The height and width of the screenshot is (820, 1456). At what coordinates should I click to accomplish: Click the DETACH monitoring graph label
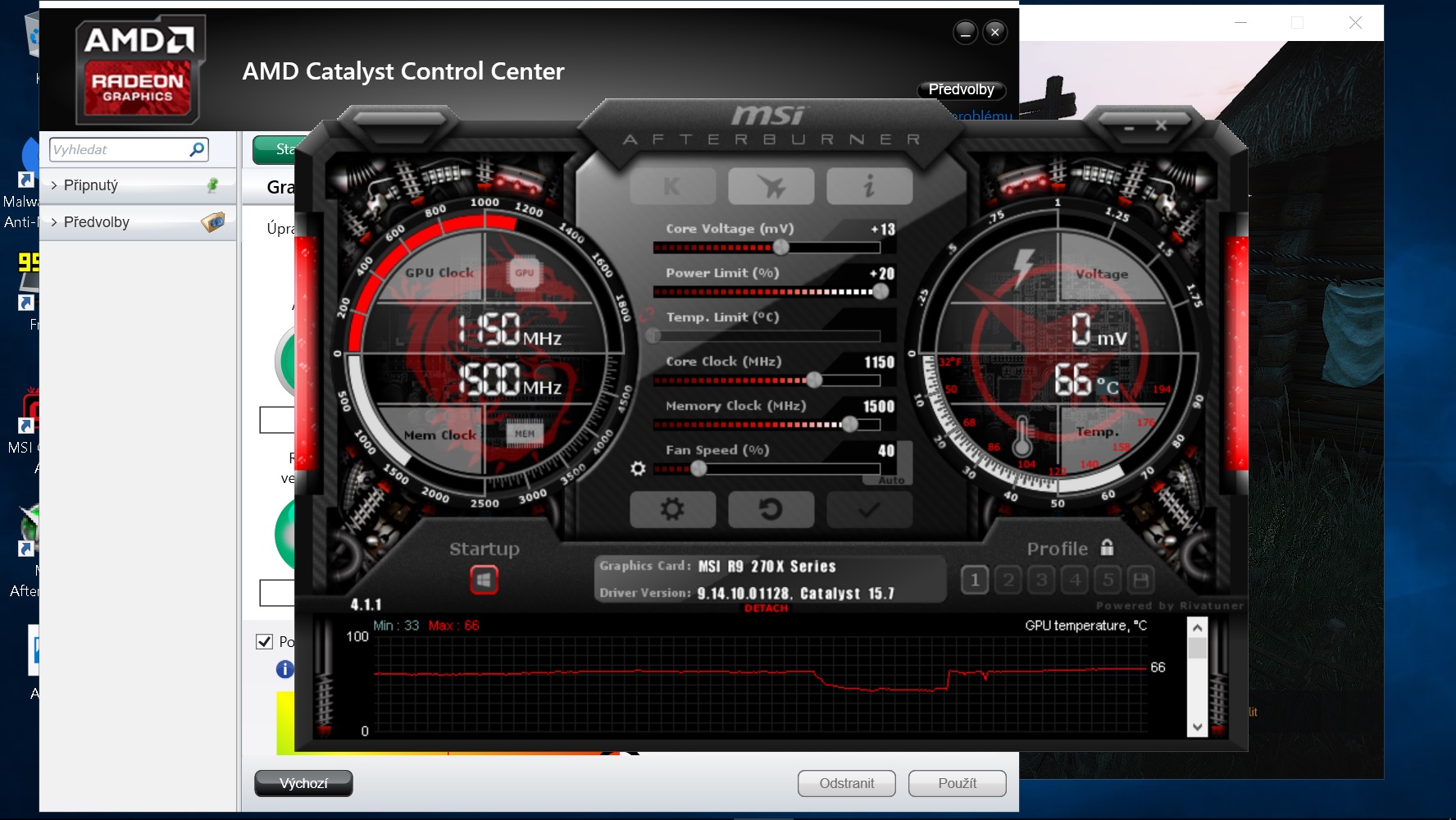[x=766, y=608]
